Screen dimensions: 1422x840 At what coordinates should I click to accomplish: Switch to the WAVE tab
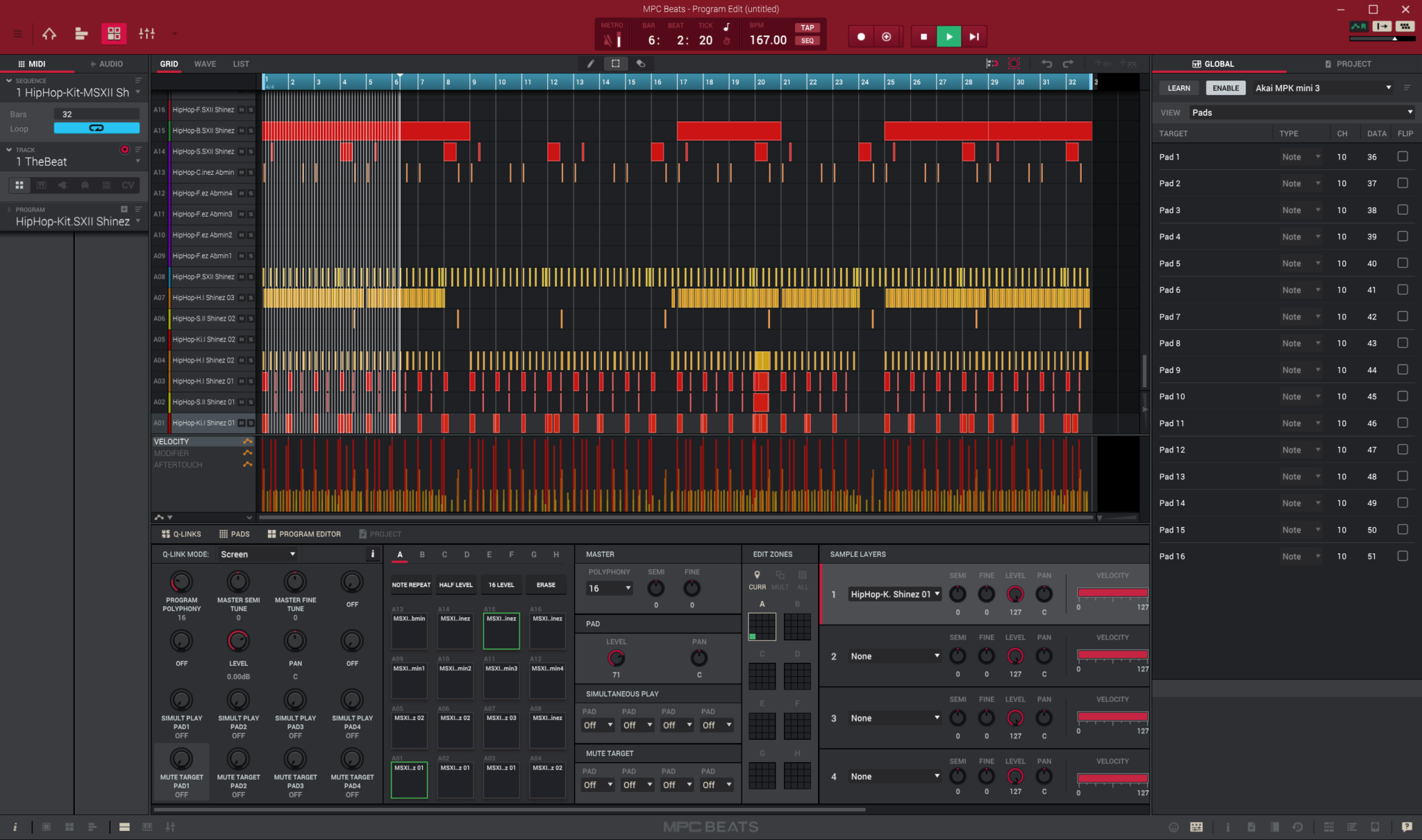[205, 63]
